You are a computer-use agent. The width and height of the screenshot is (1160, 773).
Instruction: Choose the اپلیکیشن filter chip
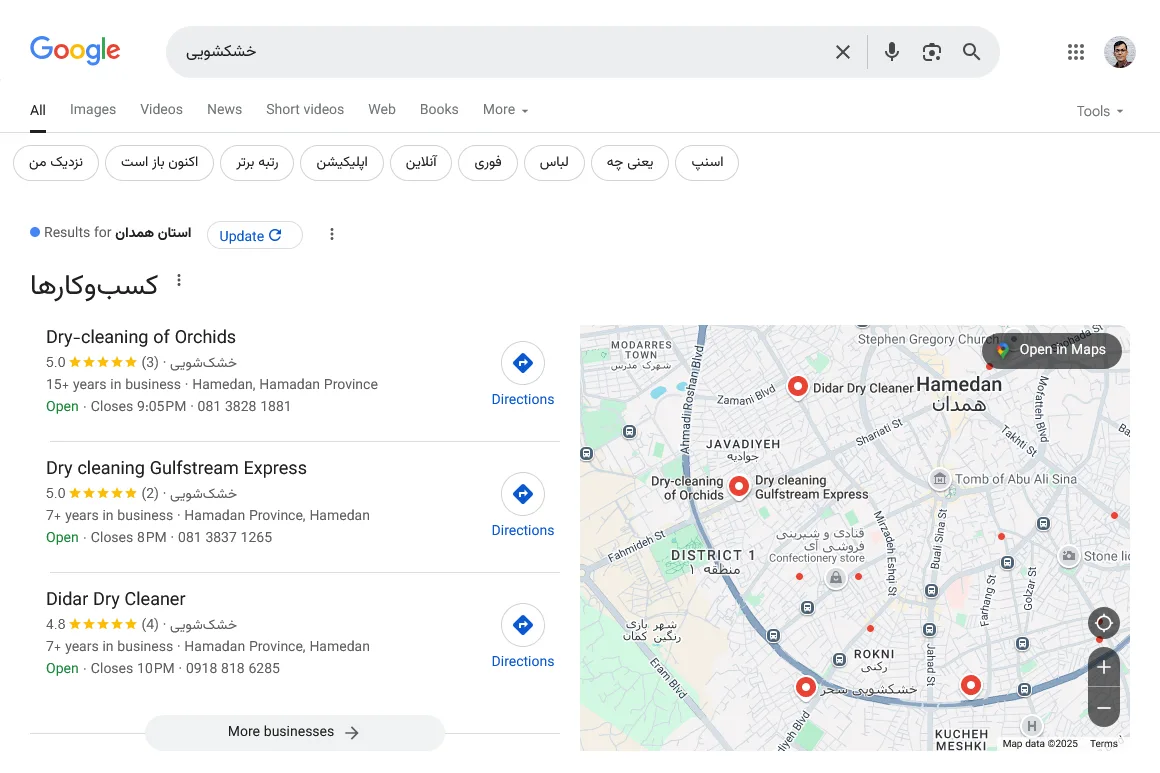(342, 163)
